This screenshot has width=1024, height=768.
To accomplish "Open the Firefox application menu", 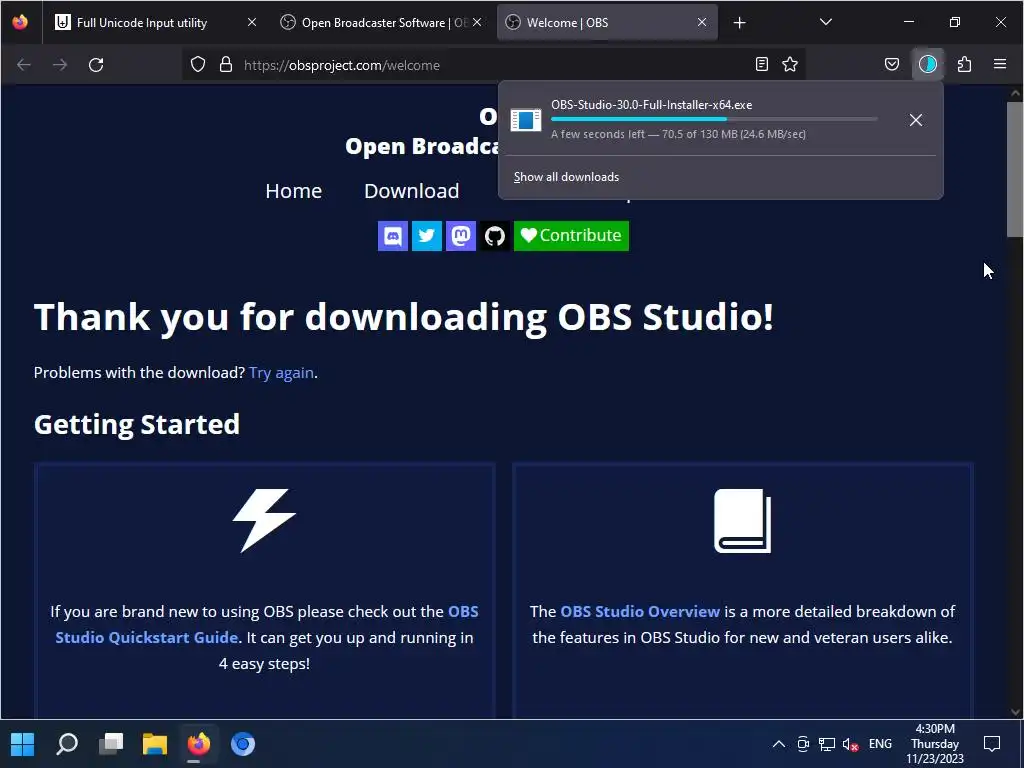I will (1000, 64).
